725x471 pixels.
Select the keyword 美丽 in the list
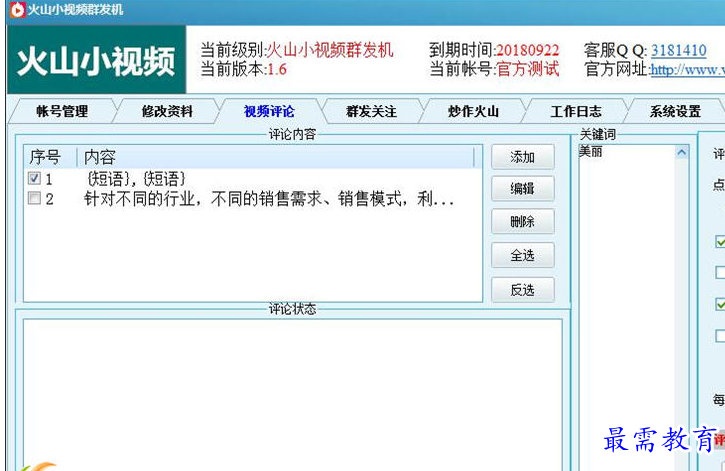click(591, 151)
